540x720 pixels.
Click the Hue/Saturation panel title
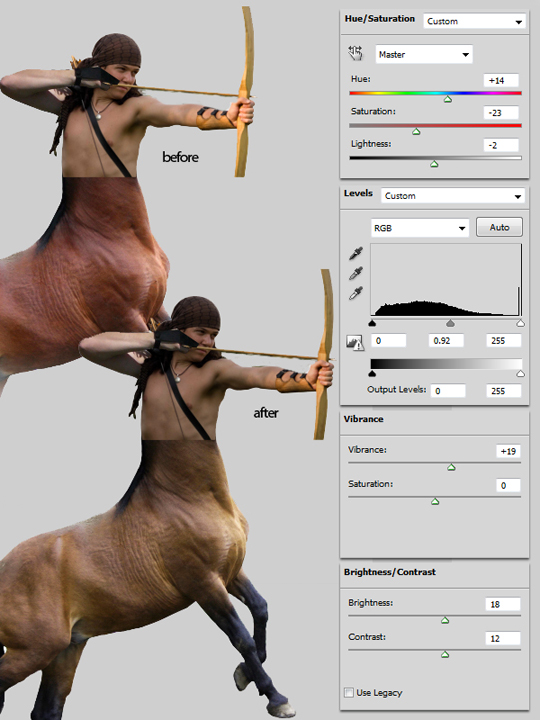(380, 19)
